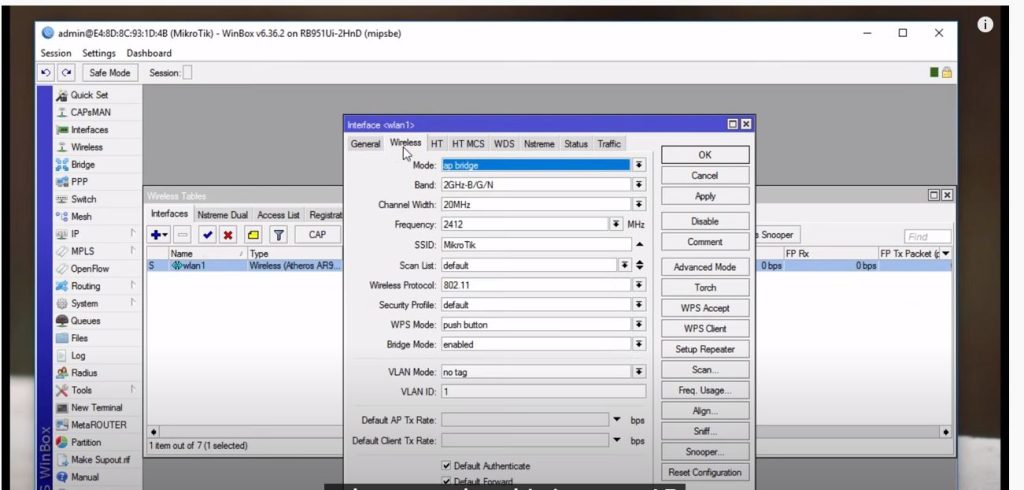
Task: Click the VLAN ID field
Action: (x=543, y=391)
